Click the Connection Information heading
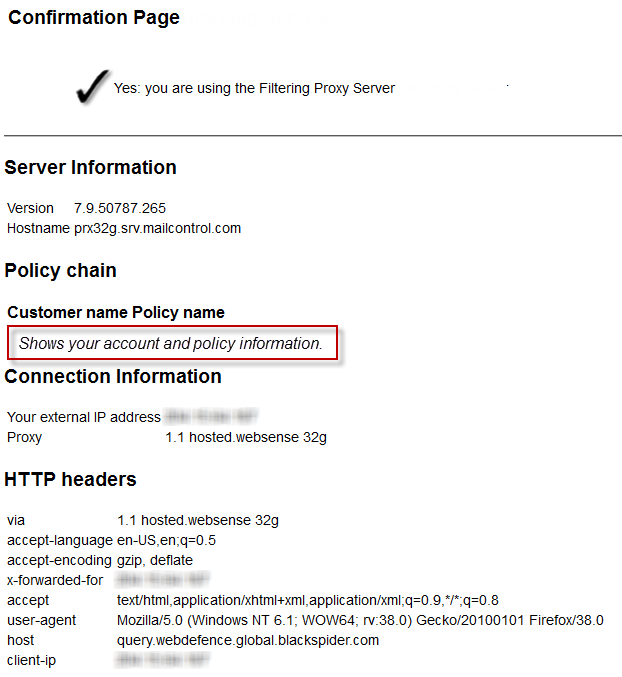Screen dimensions: 622x677 click(x=113, y=376)
